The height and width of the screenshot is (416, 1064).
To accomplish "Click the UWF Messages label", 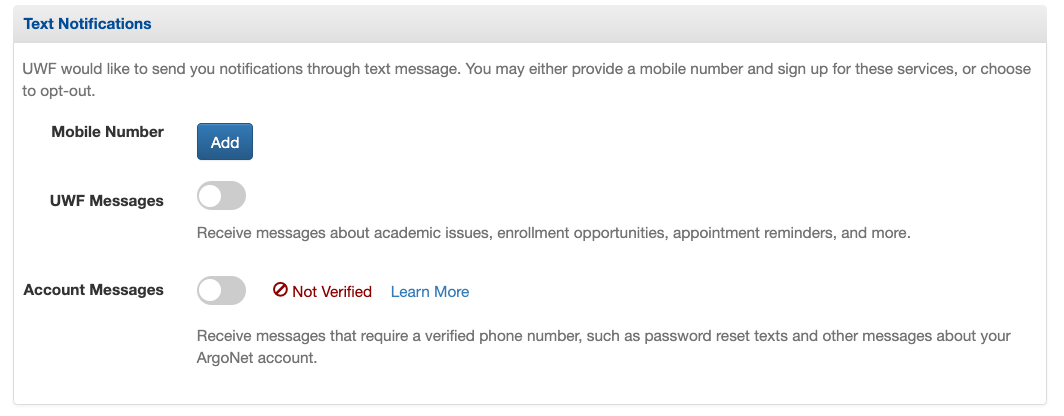I will pos(107,201).
